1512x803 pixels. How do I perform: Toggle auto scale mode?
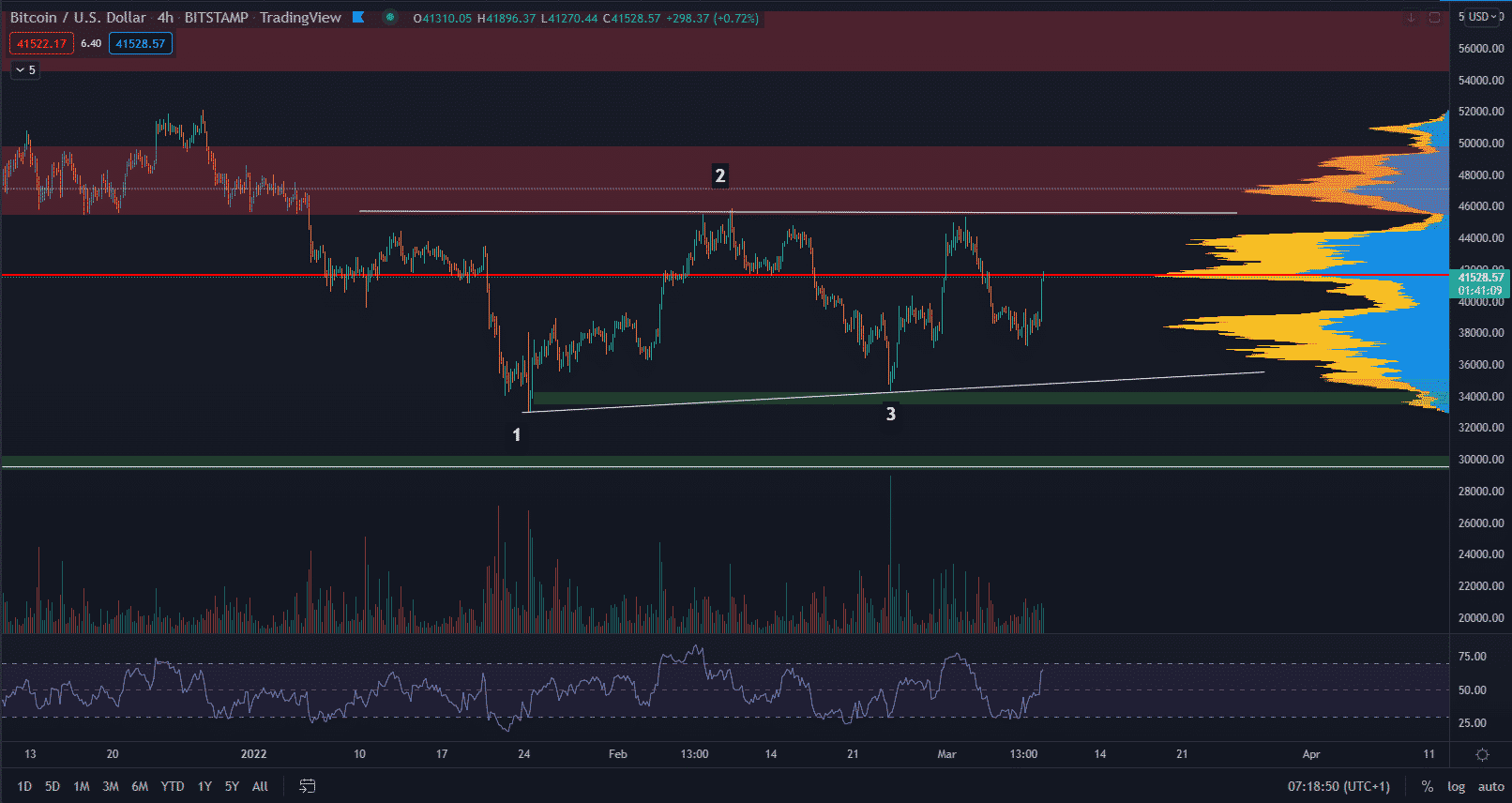pos(1490,786)
